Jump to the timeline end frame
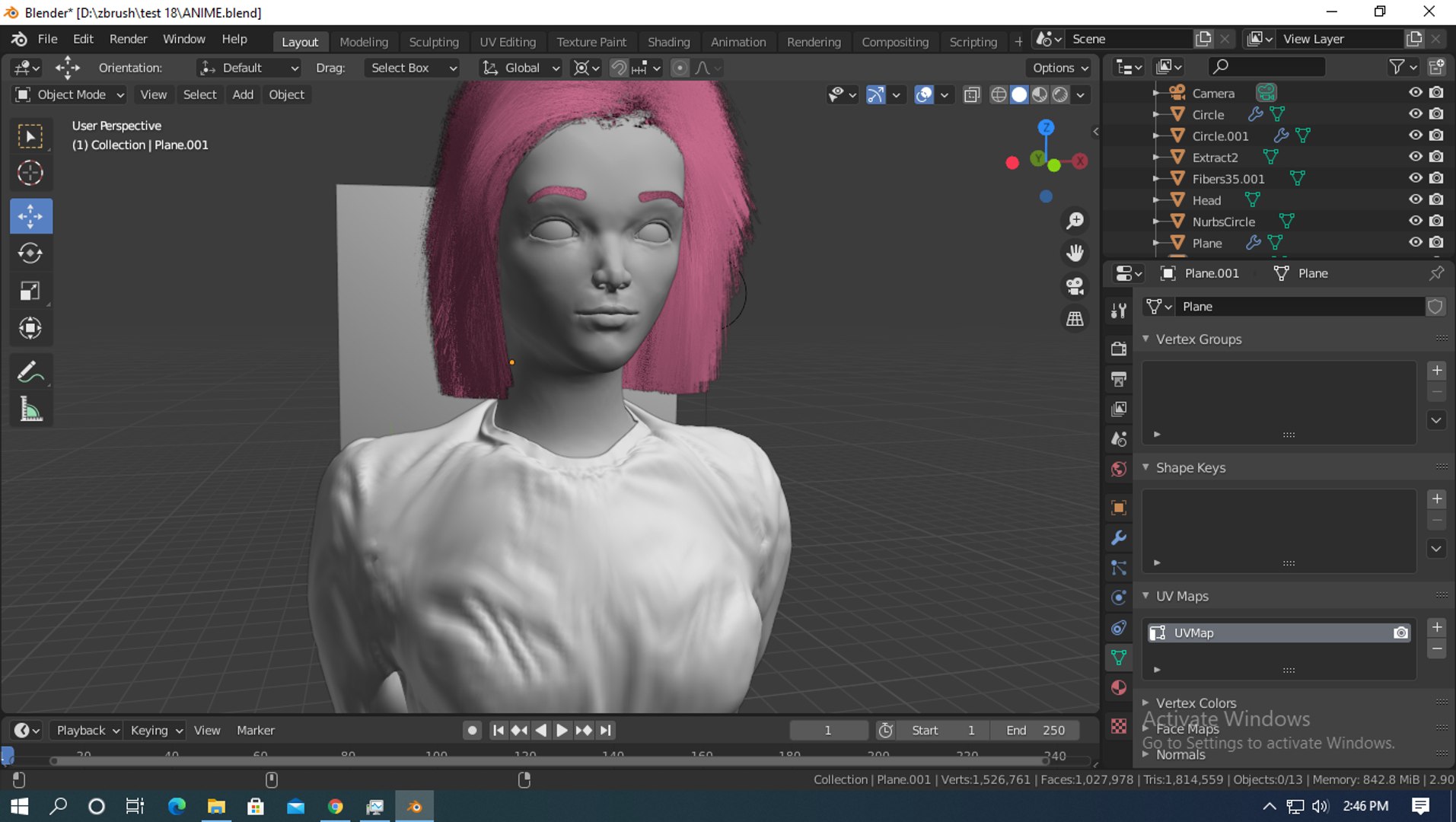This screenshot has width=1456, height=822. click(x=605, y=731)
